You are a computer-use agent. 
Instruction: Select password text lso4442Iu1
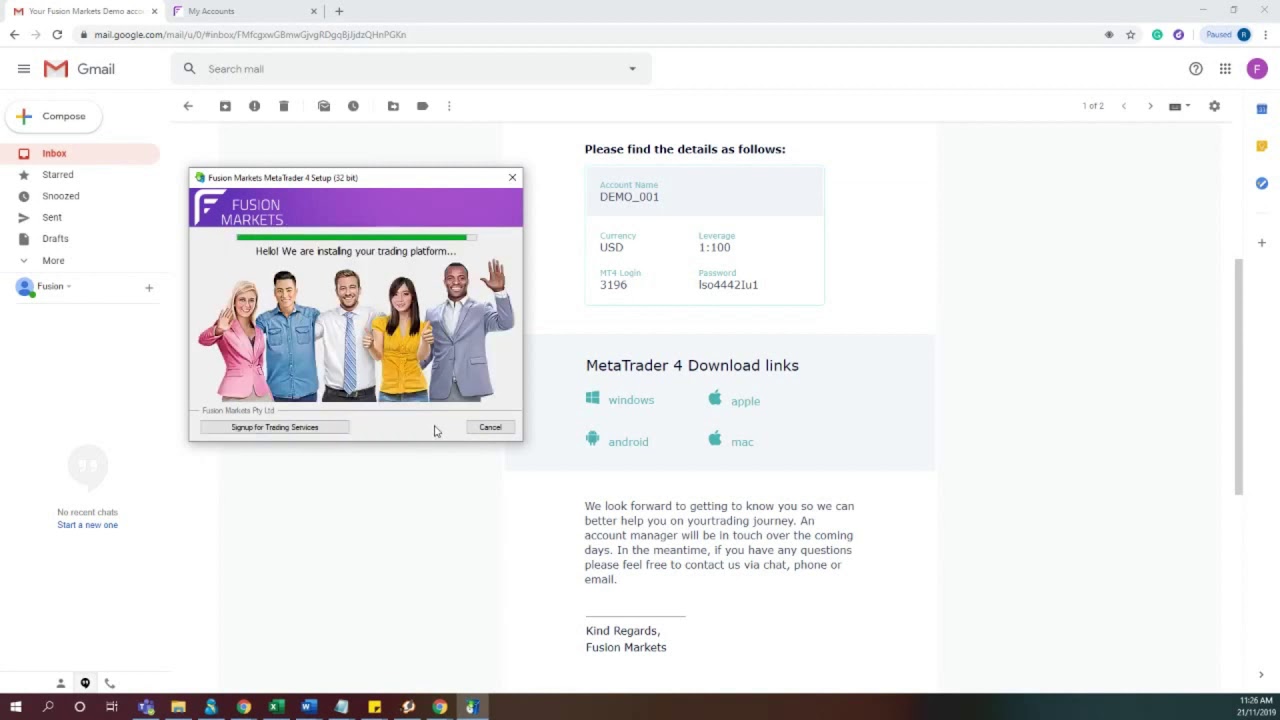(x=728, y=285)
